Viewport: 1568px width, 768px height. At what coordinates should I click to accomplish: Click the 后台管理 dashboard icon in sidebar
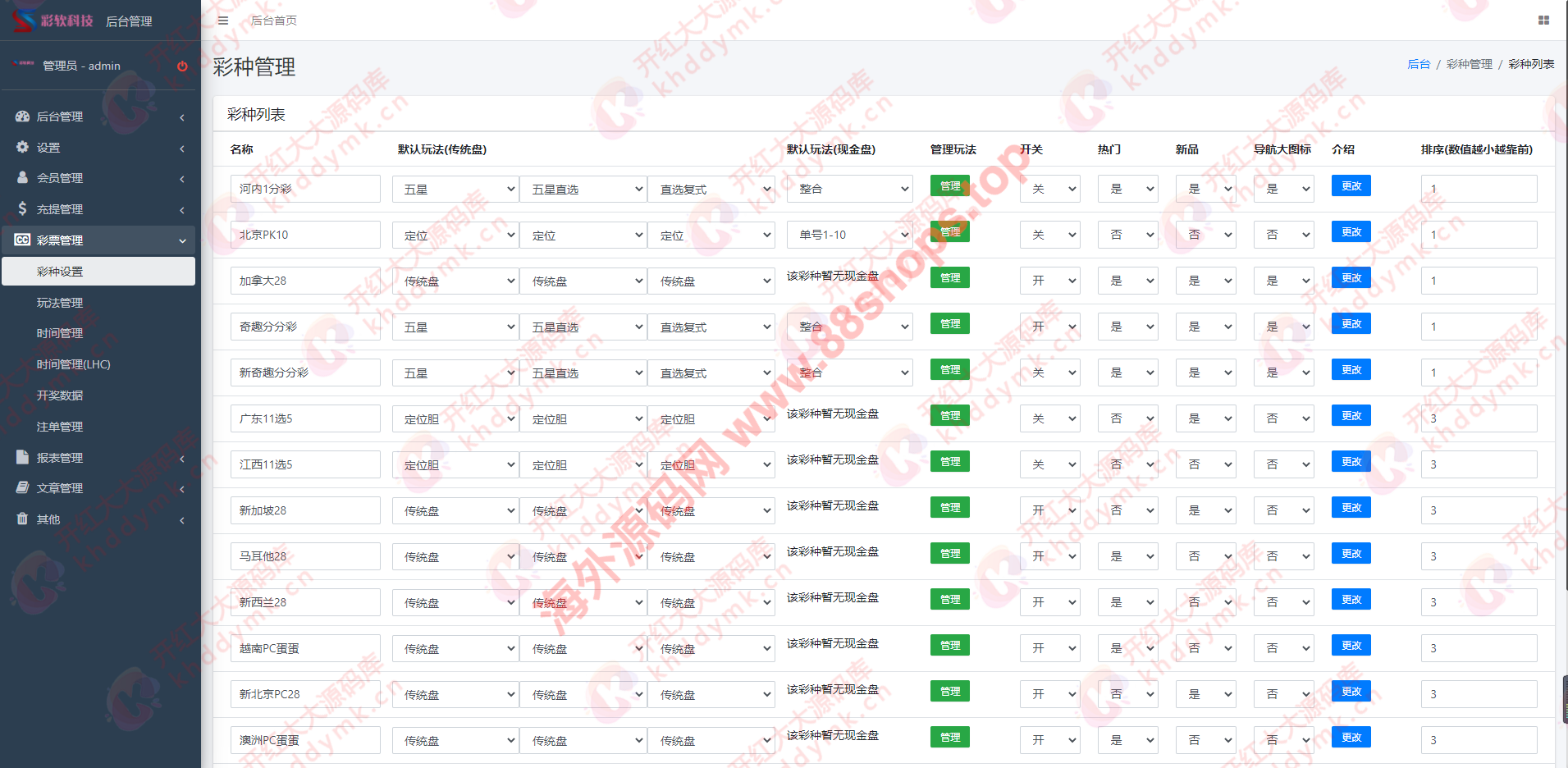point(23,117)
